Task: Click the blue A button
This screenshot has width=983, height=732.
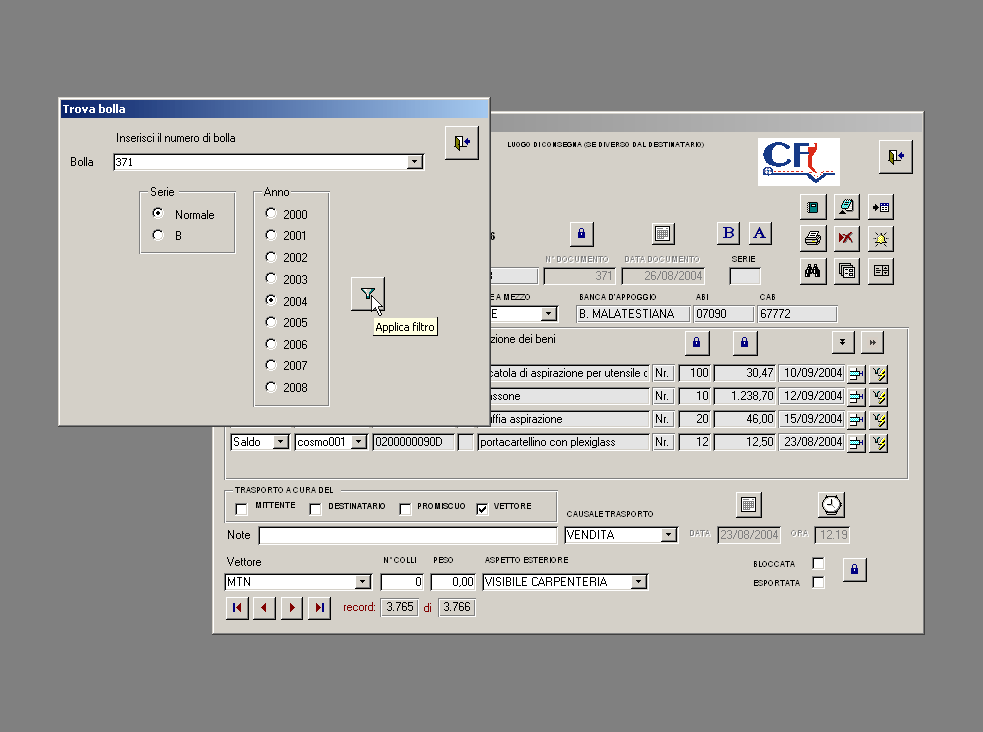Action: click(759, 233)
